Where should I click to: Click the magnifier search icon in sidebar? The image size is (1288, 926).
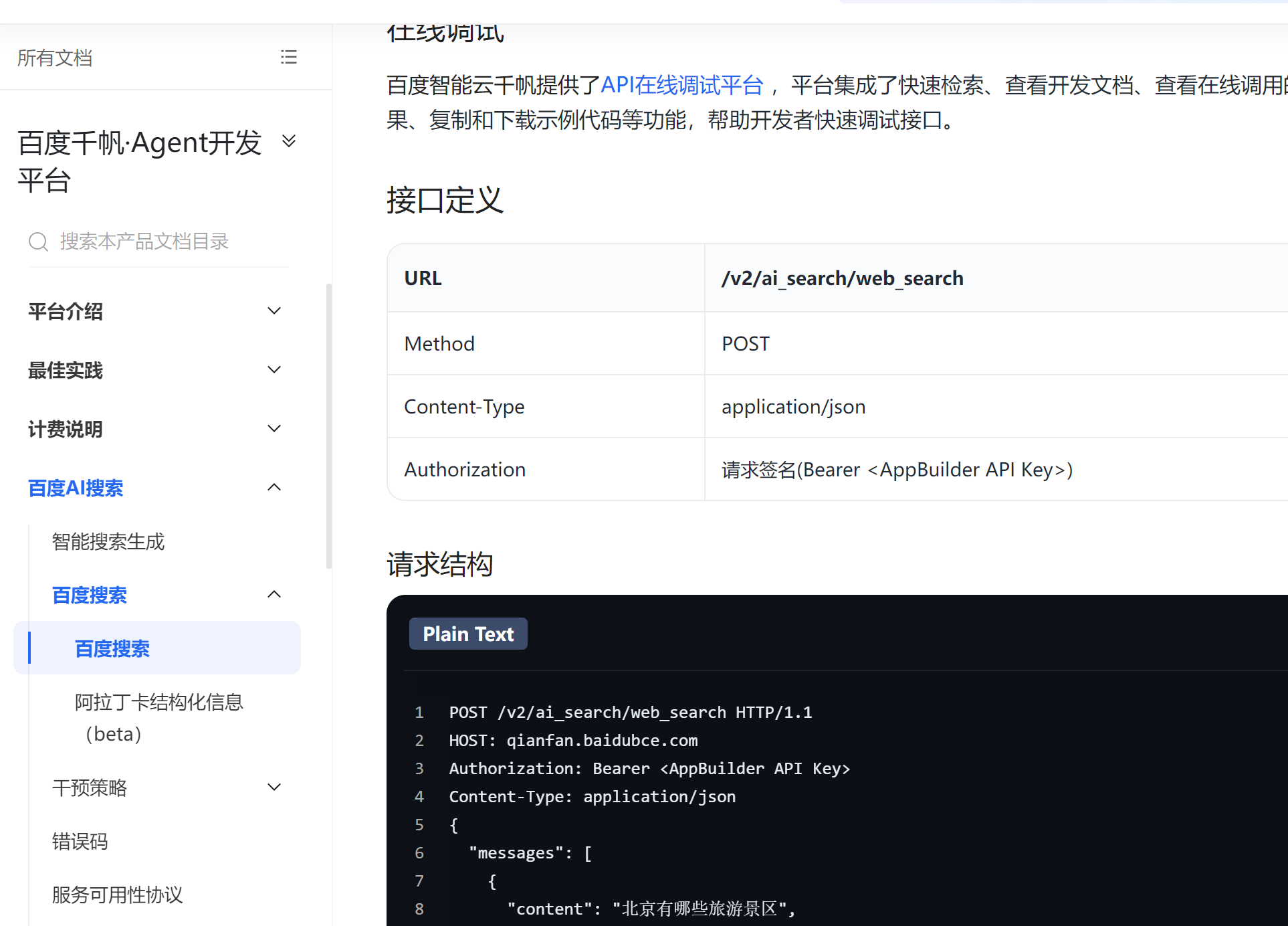[x=38, y=242]
